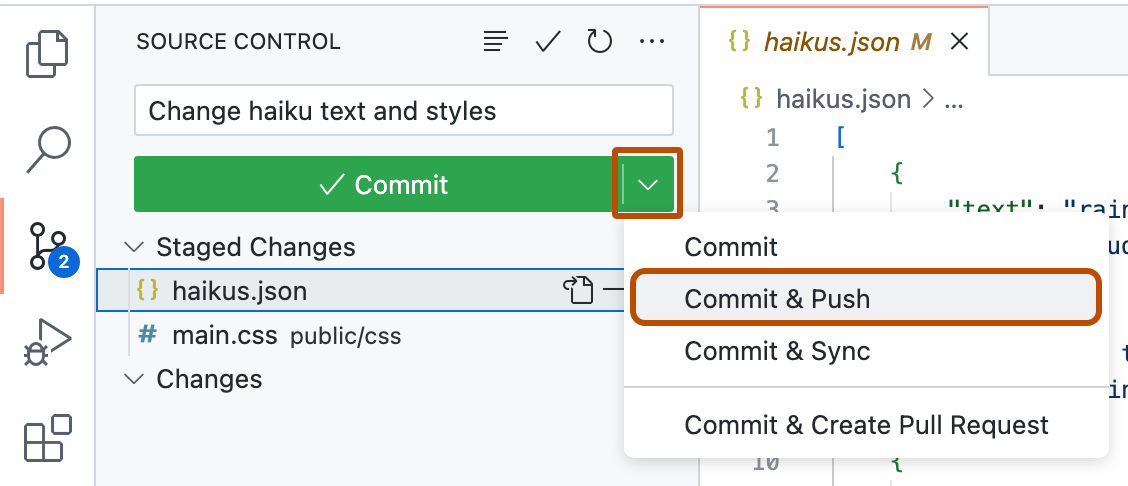Click the checkmark commit icon in header
Screen dimensions: 1128x486
[547, 41]
